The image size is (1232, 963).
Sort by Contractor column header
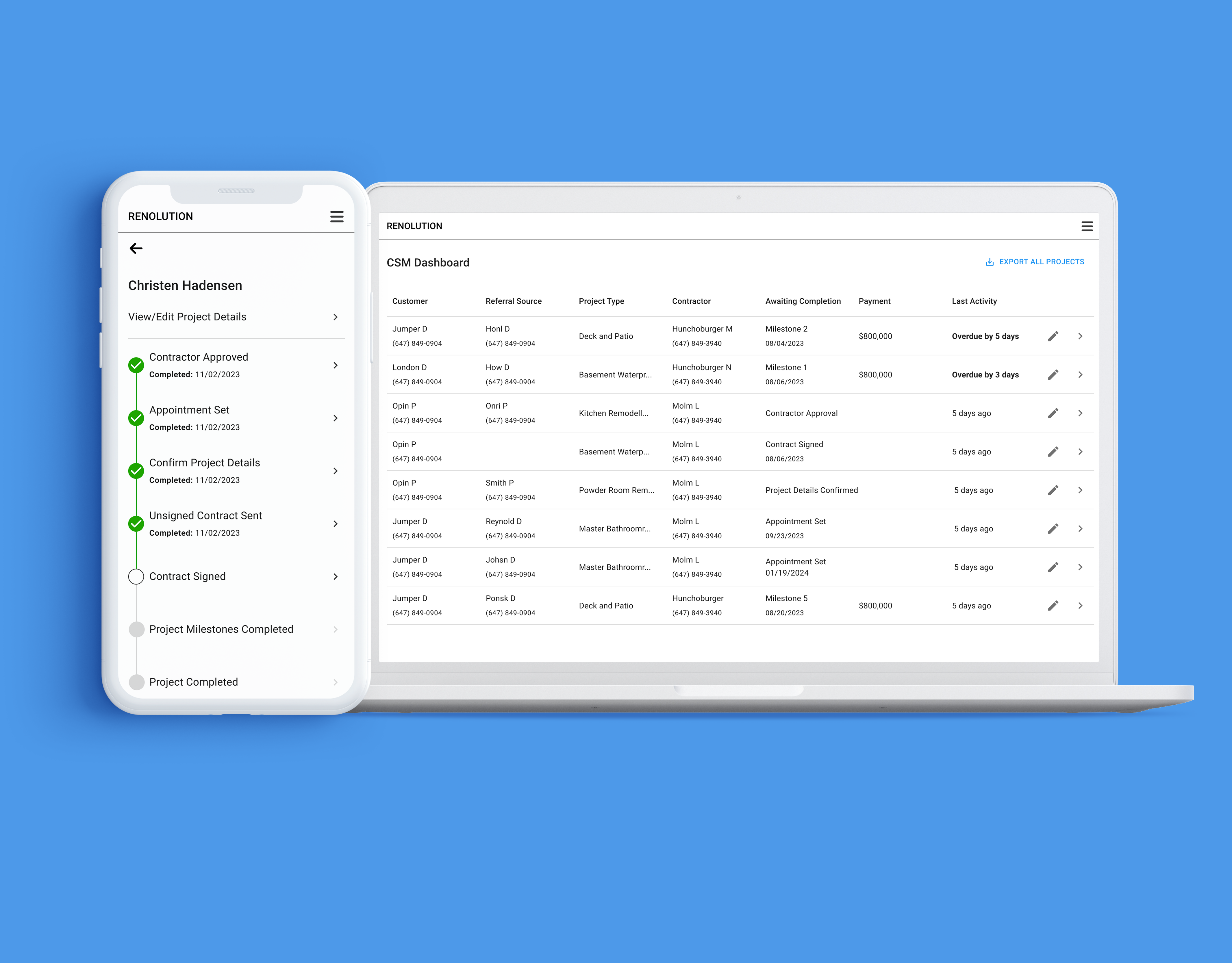tap(691, 301)
